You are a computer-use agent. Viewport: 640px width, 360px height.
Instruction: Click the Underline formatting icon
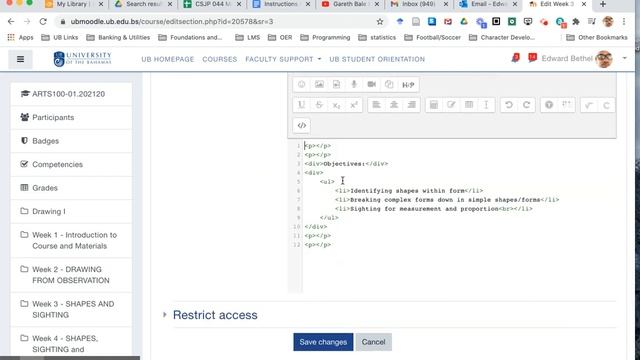click(x=301, y=105)
